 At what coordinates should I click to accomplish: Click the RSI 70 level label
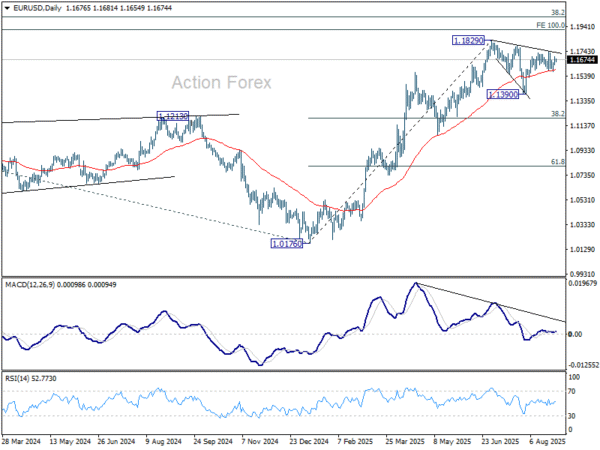[572, 391]
